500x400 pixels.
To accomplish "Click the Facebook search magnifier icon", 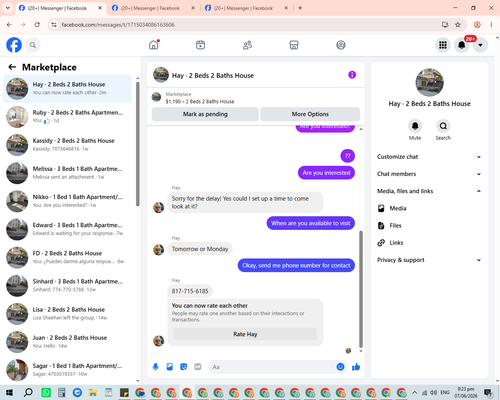I will coord(33,45).
